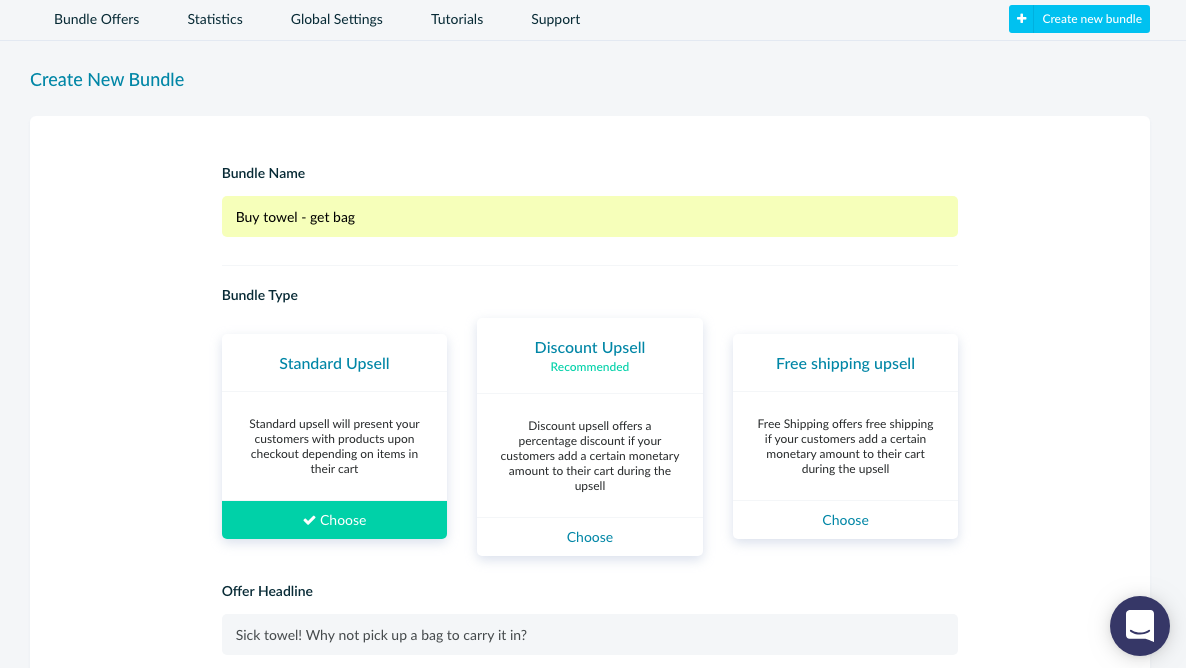Select the Free shipping upsell card title
Image resolution: width=1186 pixels, height=668 pixels.
[845, 363]
